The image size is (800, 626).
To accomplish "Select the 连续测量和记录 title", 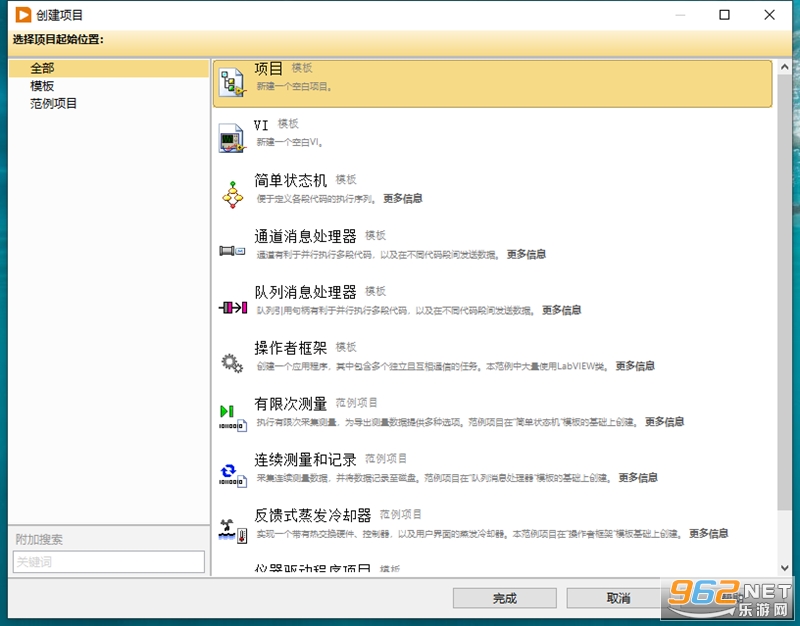I will pyautogui.click(x=305, y=460).
